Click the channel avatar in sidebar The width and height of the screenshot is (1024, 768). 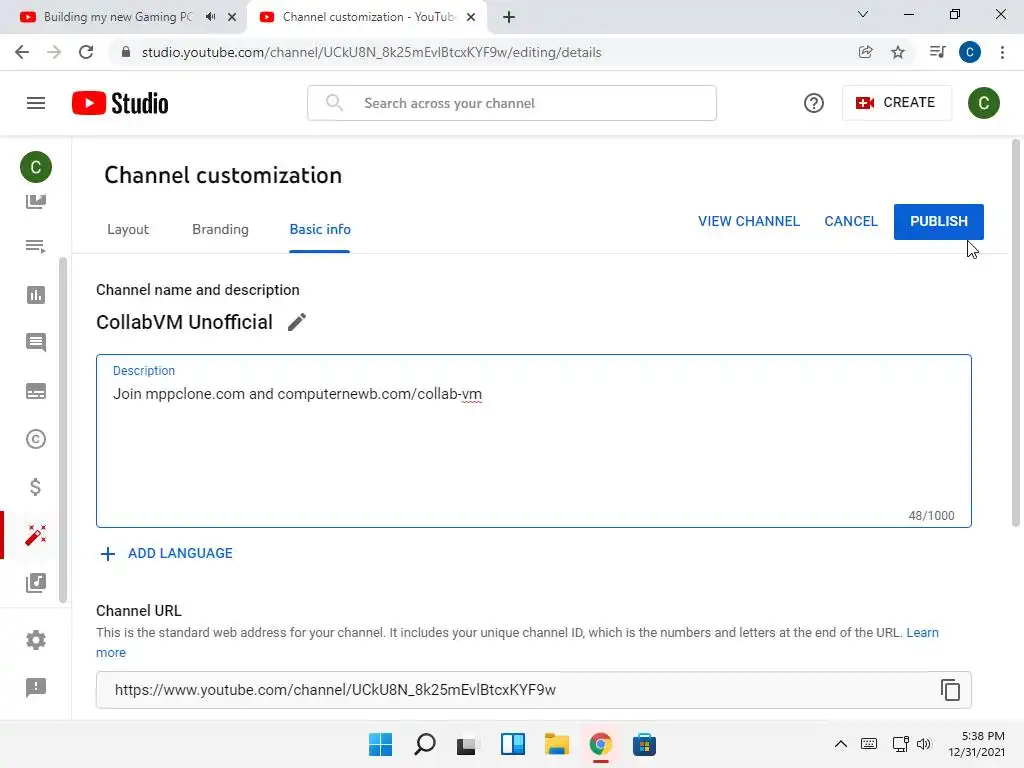tap(36, 167)
